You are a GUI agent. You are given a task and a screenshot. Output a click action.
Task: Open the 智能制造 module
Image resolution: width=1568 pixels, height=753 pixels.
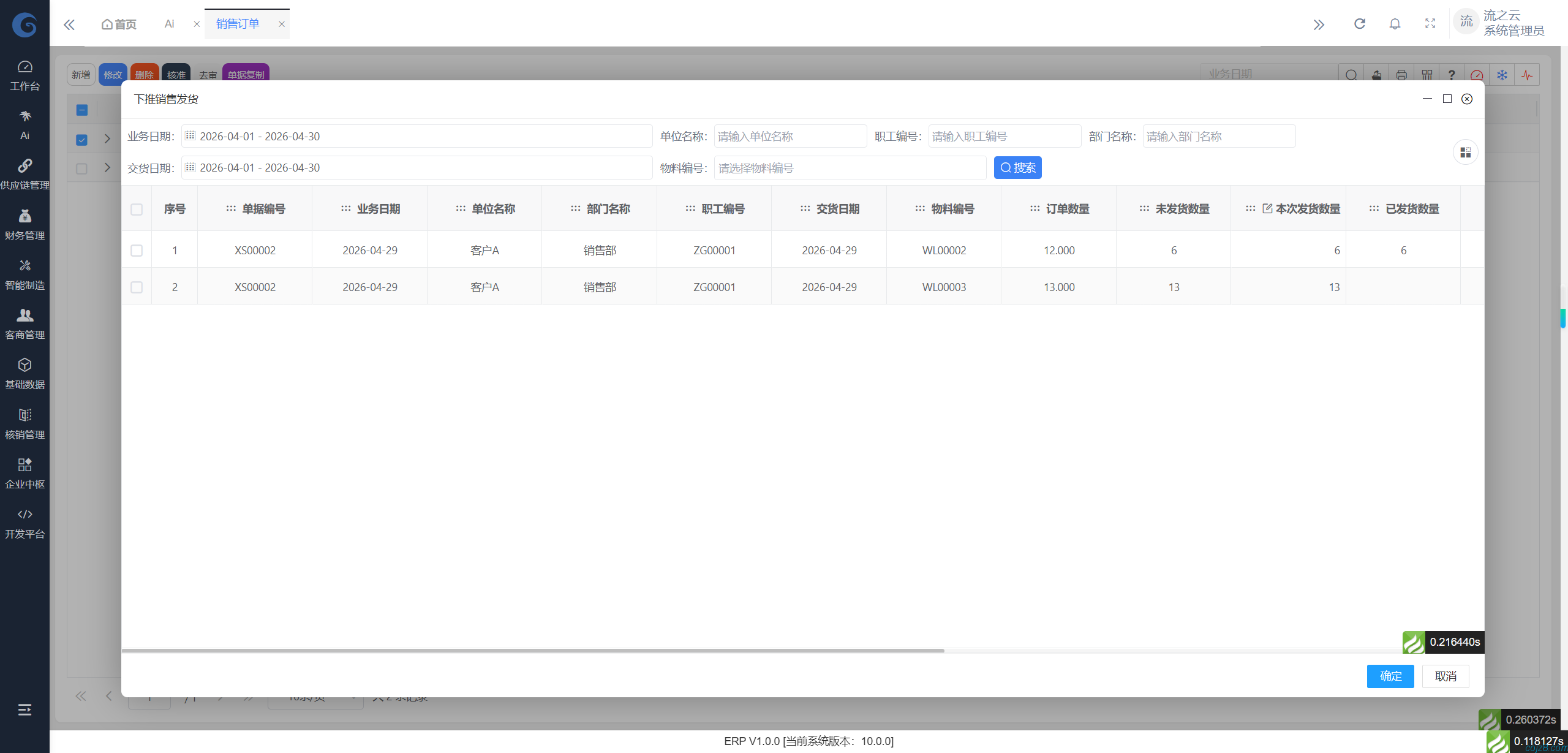(x=24, y=274)
